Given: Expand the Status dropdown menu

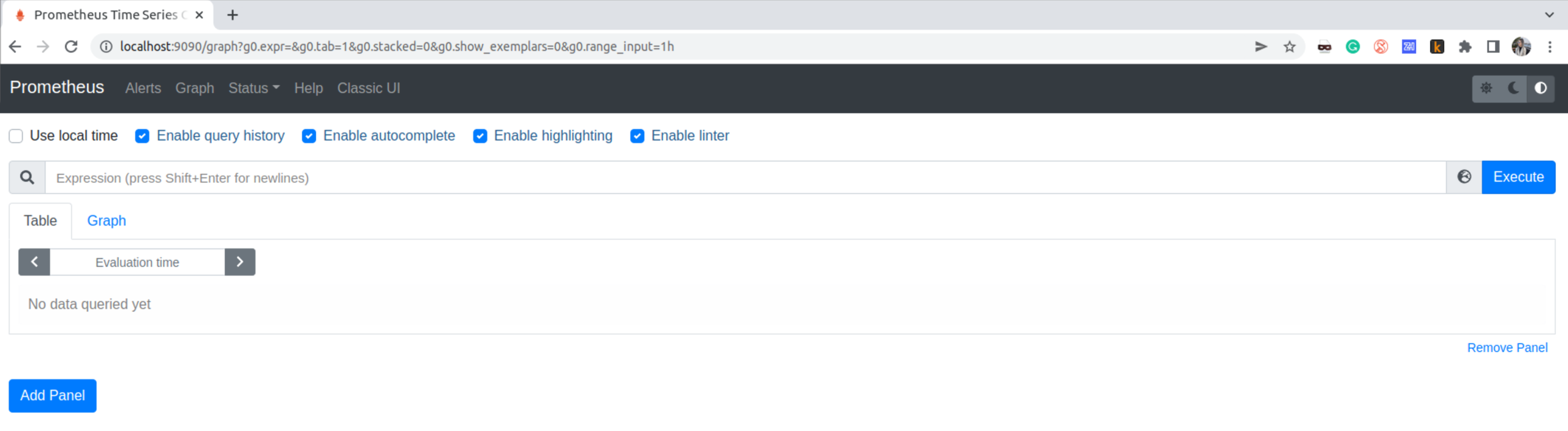Looking at the screenshot, I should tap(254, 88).
